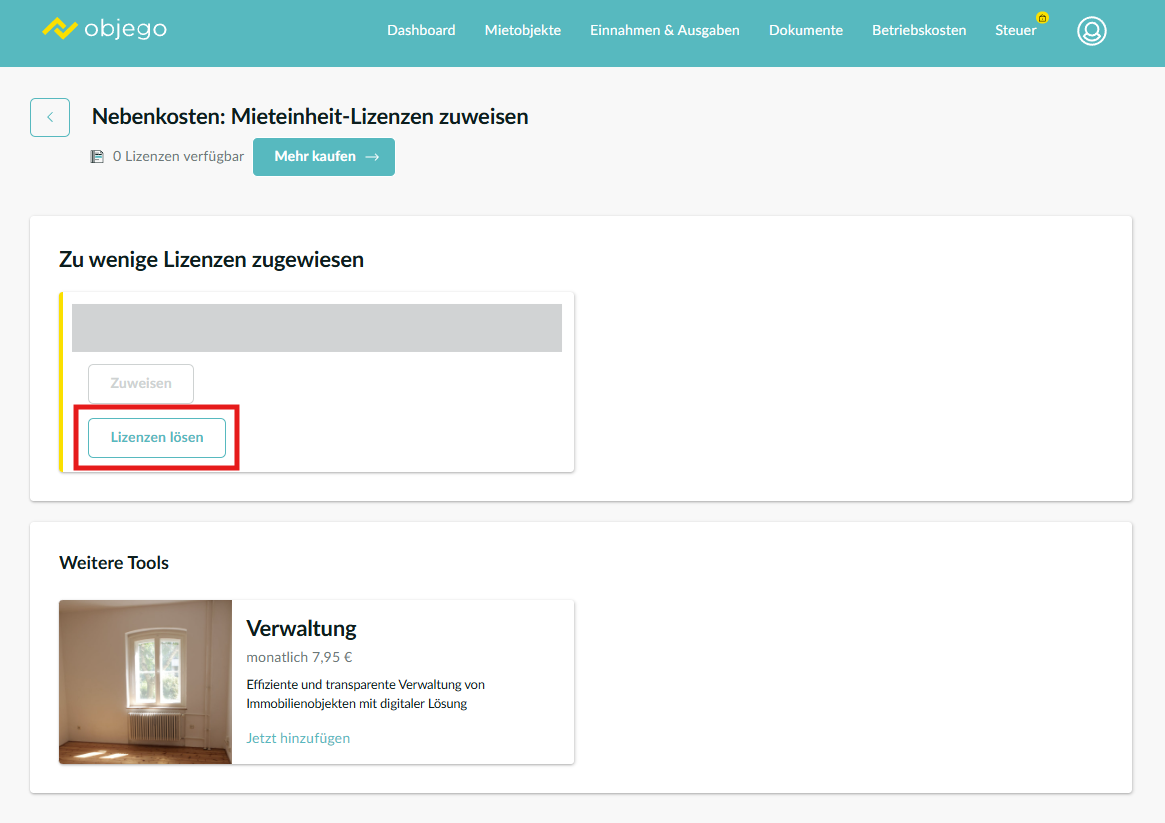Open the Dashboard page

point(421,30)
